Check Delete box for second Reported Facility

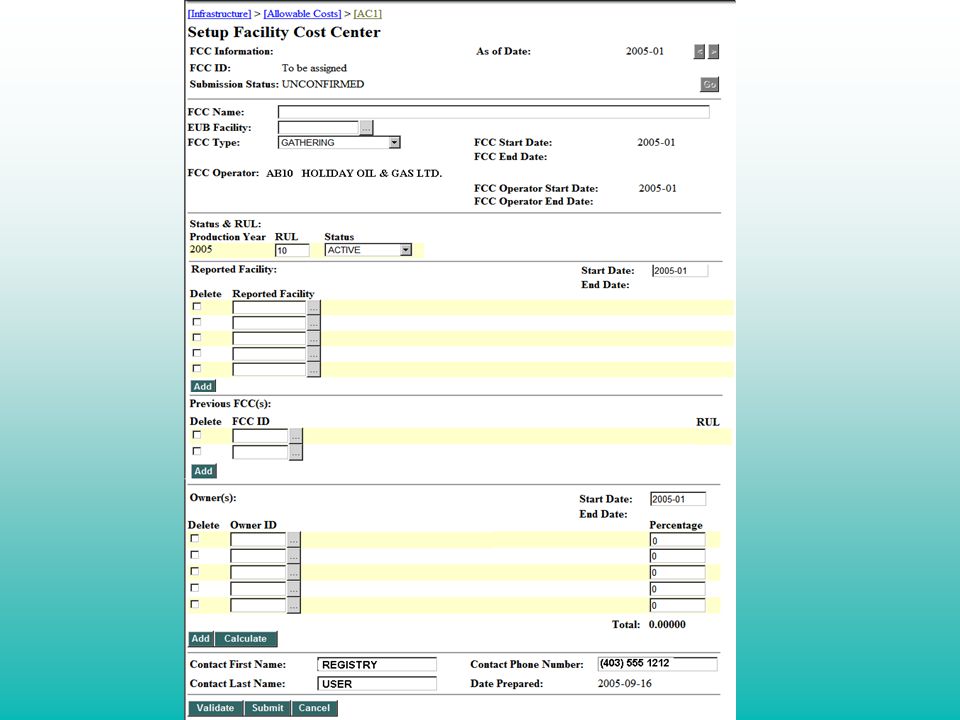click(197, 321)
